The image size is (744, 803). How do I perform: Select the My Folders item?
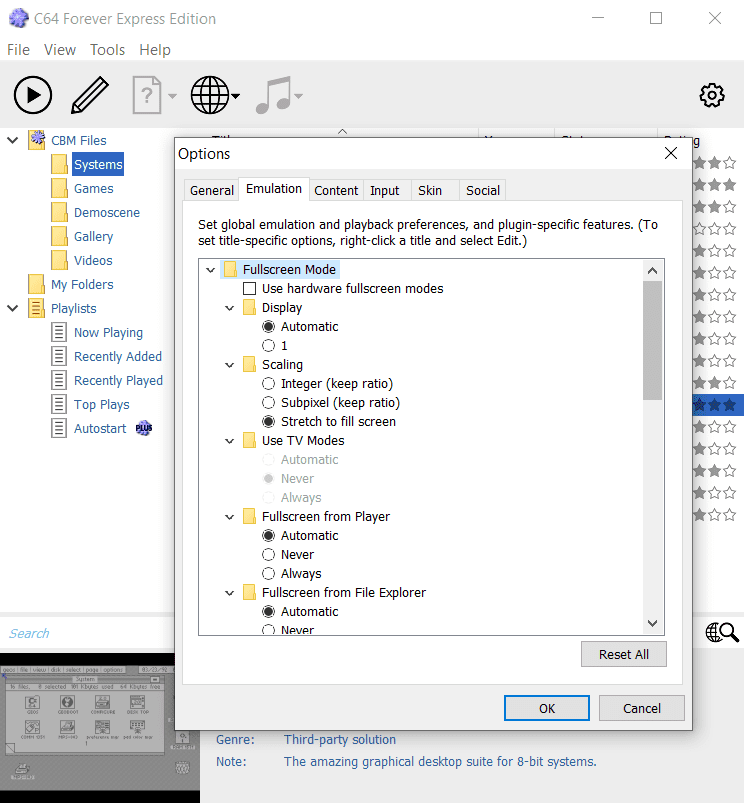point(82,285)
